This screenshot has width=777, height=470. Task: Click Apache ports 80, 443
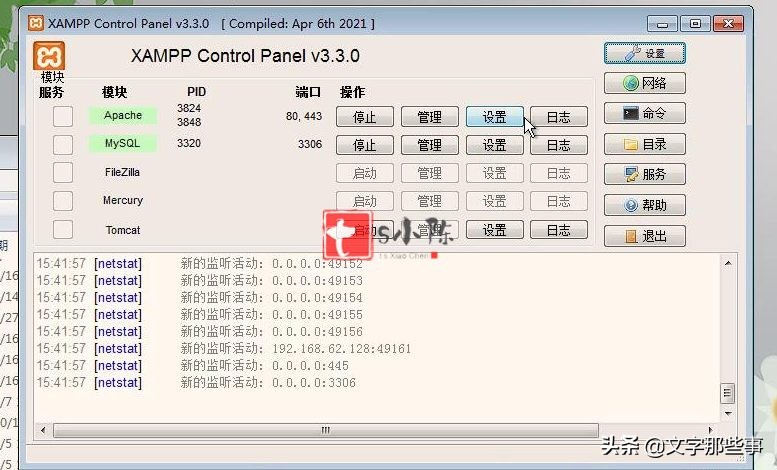coord(304,116)
